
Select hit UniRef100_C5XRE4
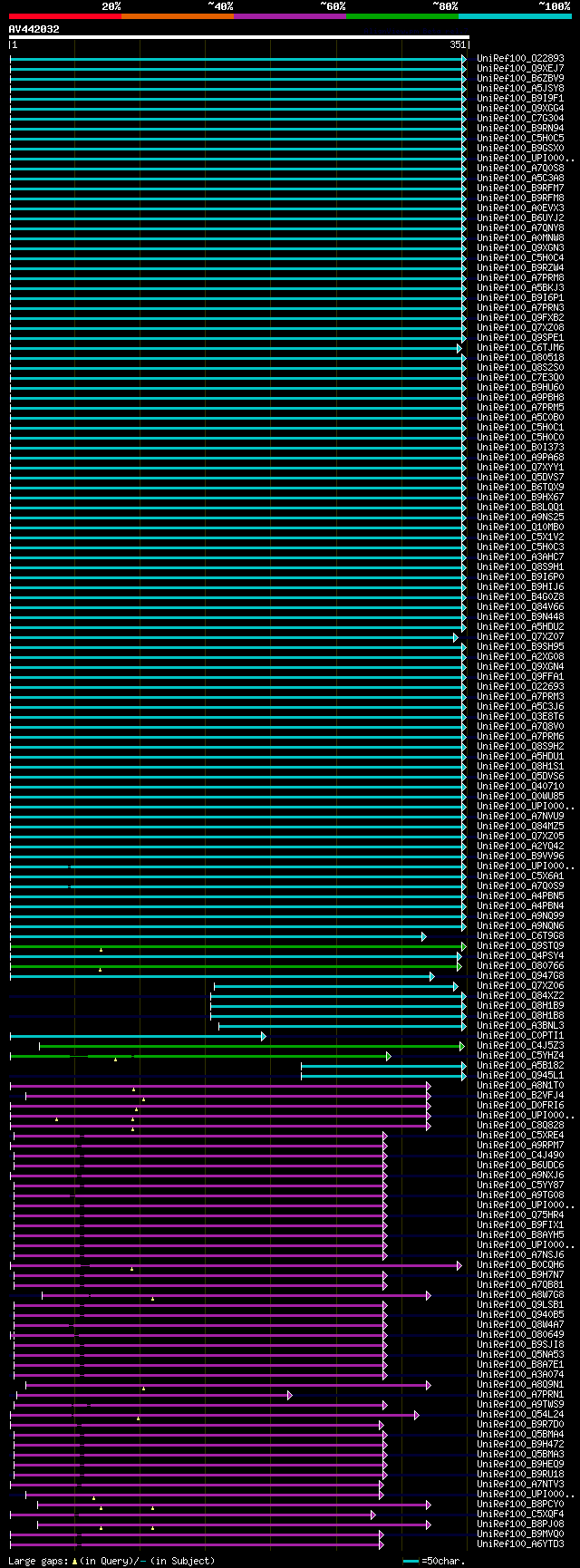[x=520, y=1136]
